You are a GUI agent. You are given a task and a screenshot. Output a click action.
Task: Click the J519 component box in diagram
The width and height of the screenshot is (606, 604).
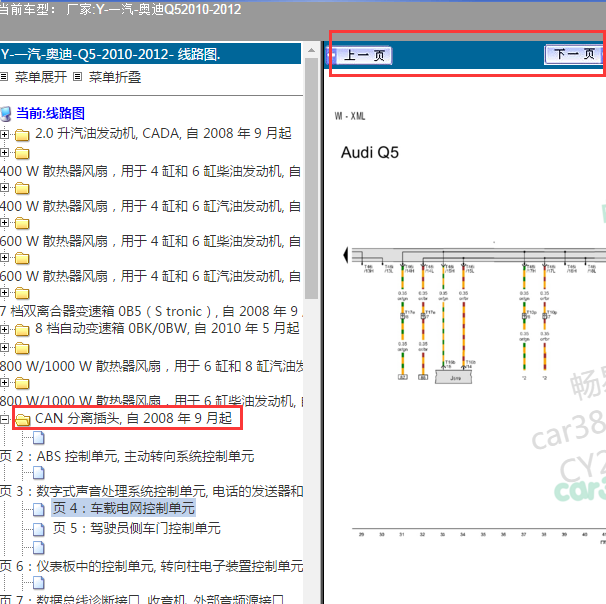tap(453, 377)
